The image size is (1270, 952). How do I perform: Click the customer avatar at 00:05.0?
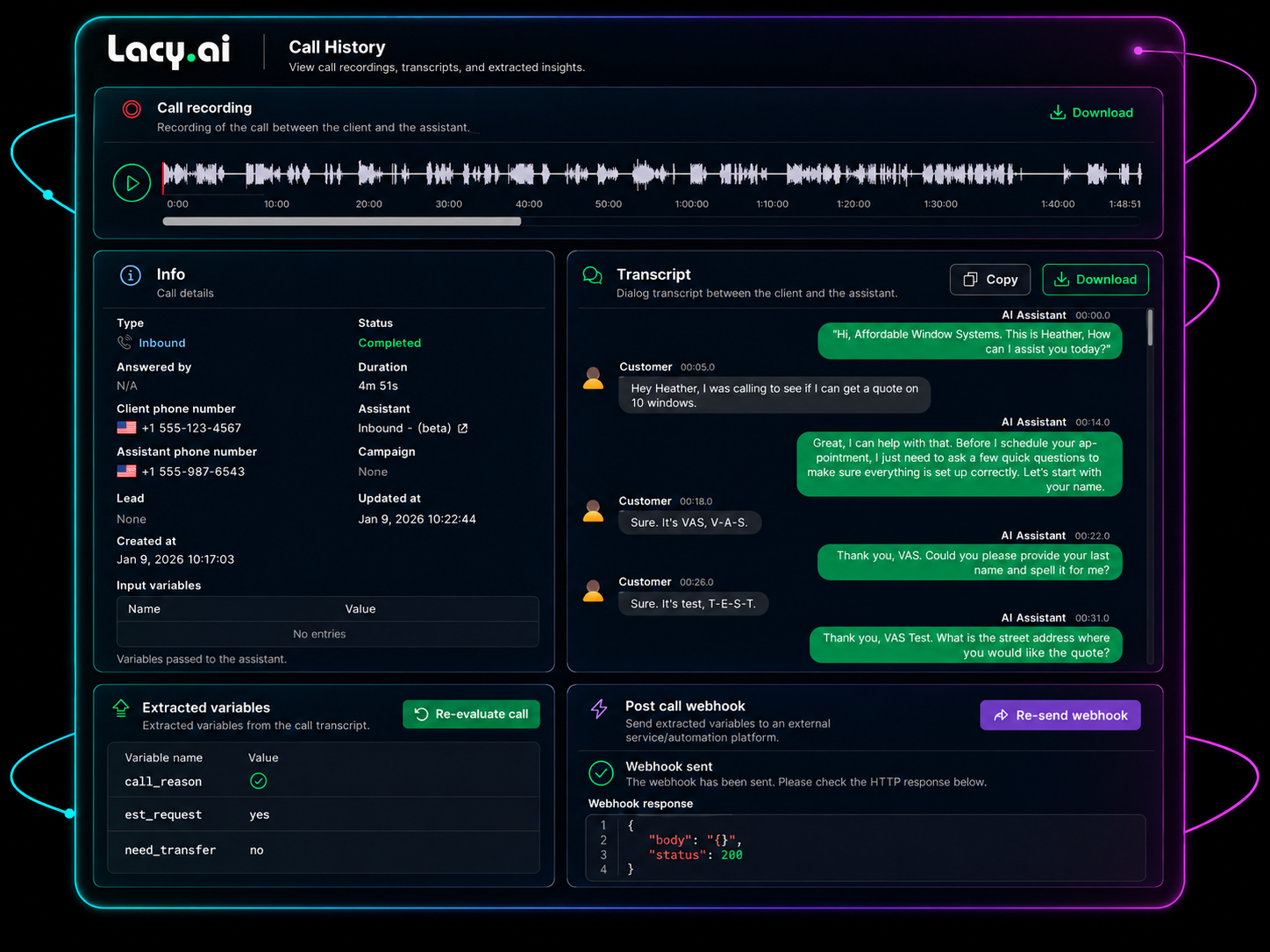tap(593, 378)
